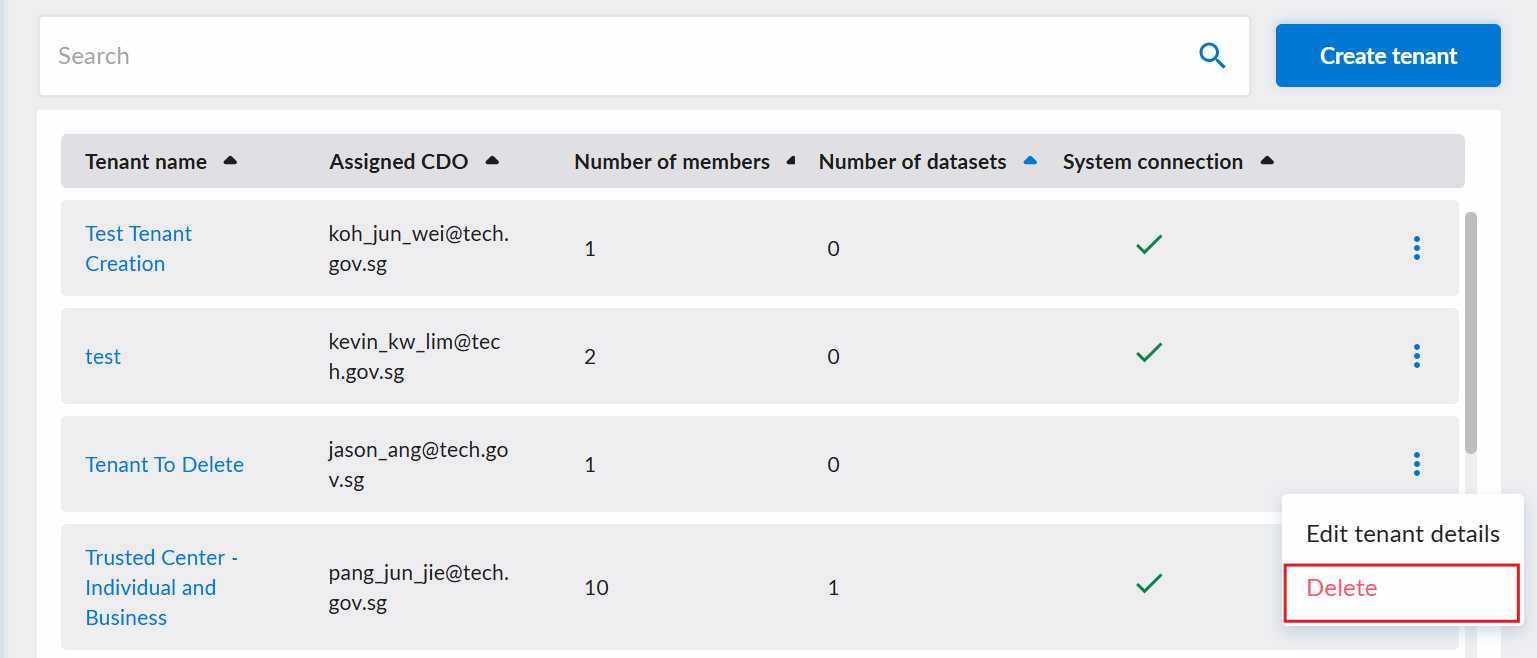This screenshot has height=658, width=1537.
Task: Choose Edit tenant details from the menu
Action: coord(1403,534)
